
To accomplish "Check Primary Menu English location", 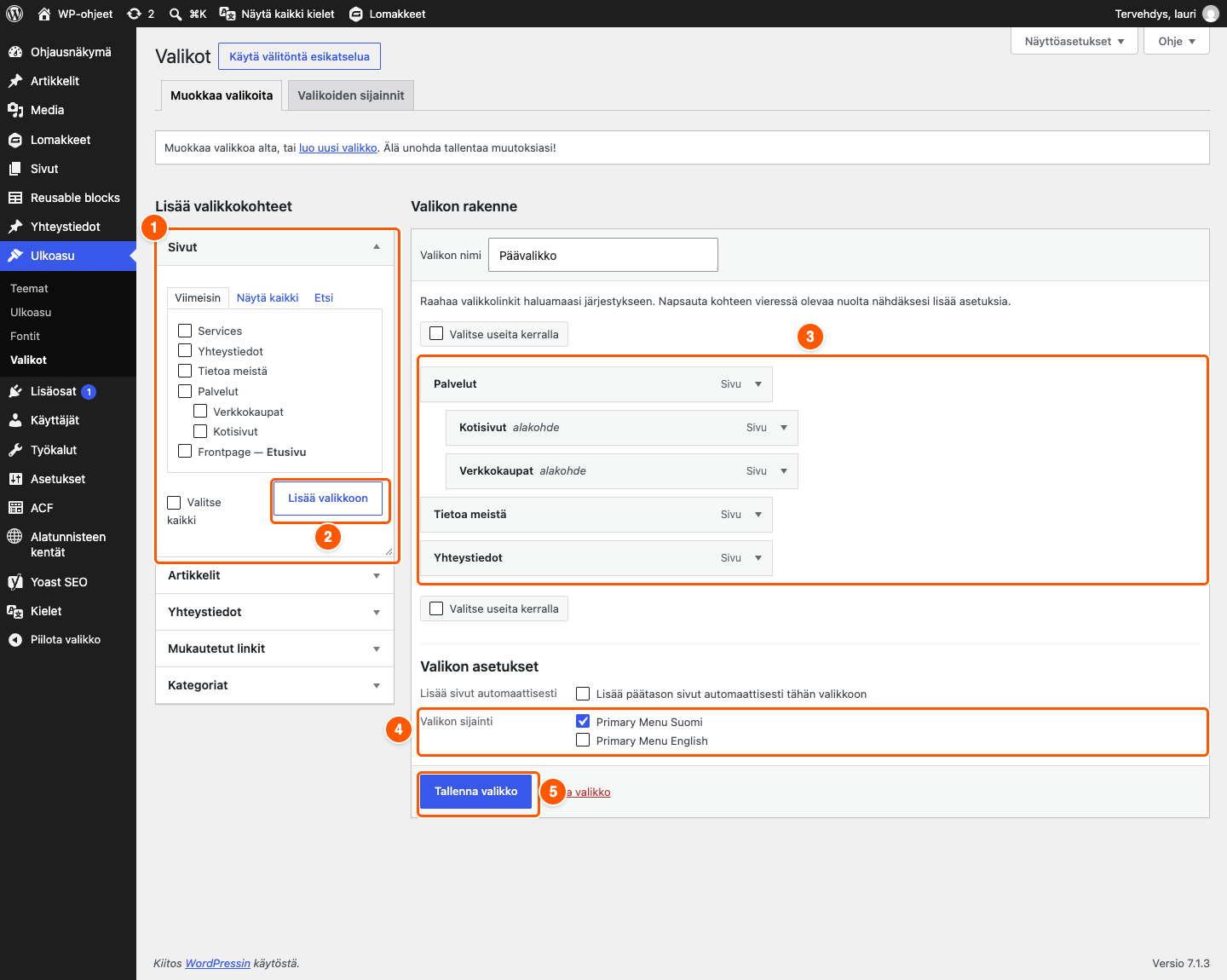I will pyautogui.click(x=583, y=740).
